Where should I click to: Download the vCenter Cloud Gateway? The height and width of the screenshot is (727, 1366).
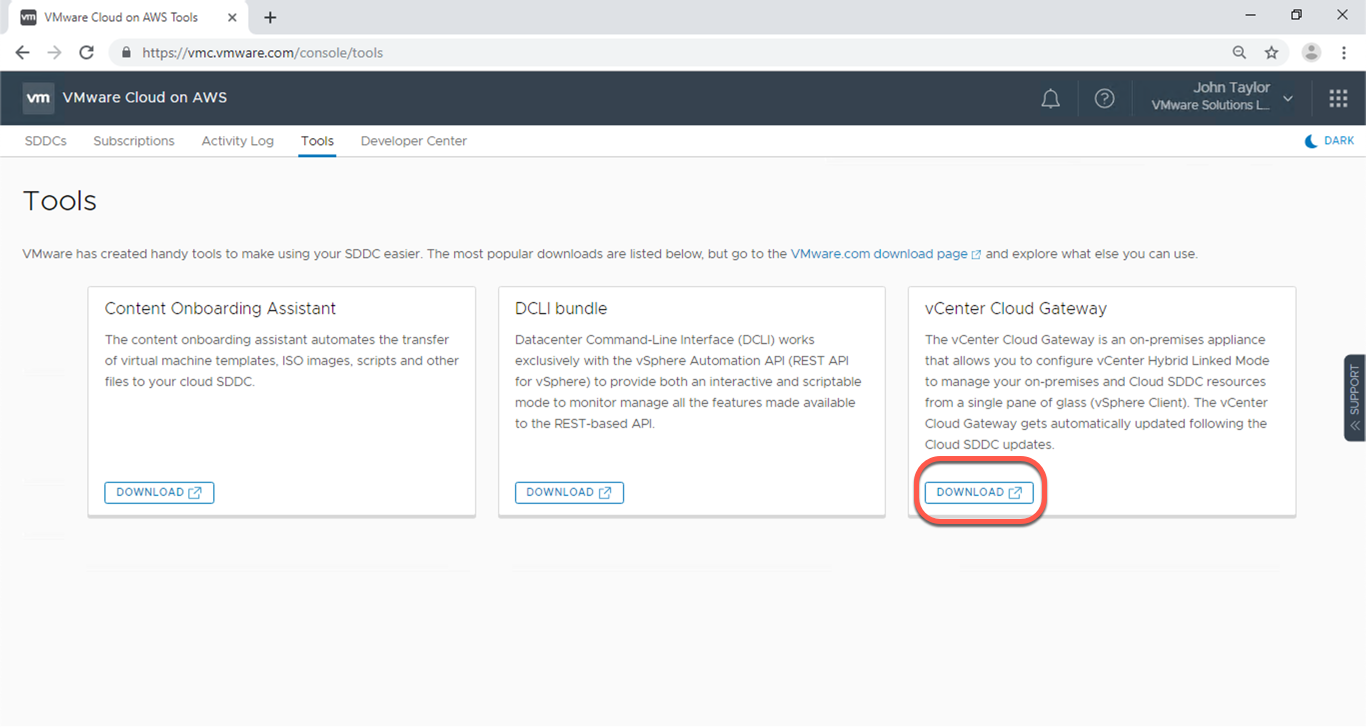[979, 492]
